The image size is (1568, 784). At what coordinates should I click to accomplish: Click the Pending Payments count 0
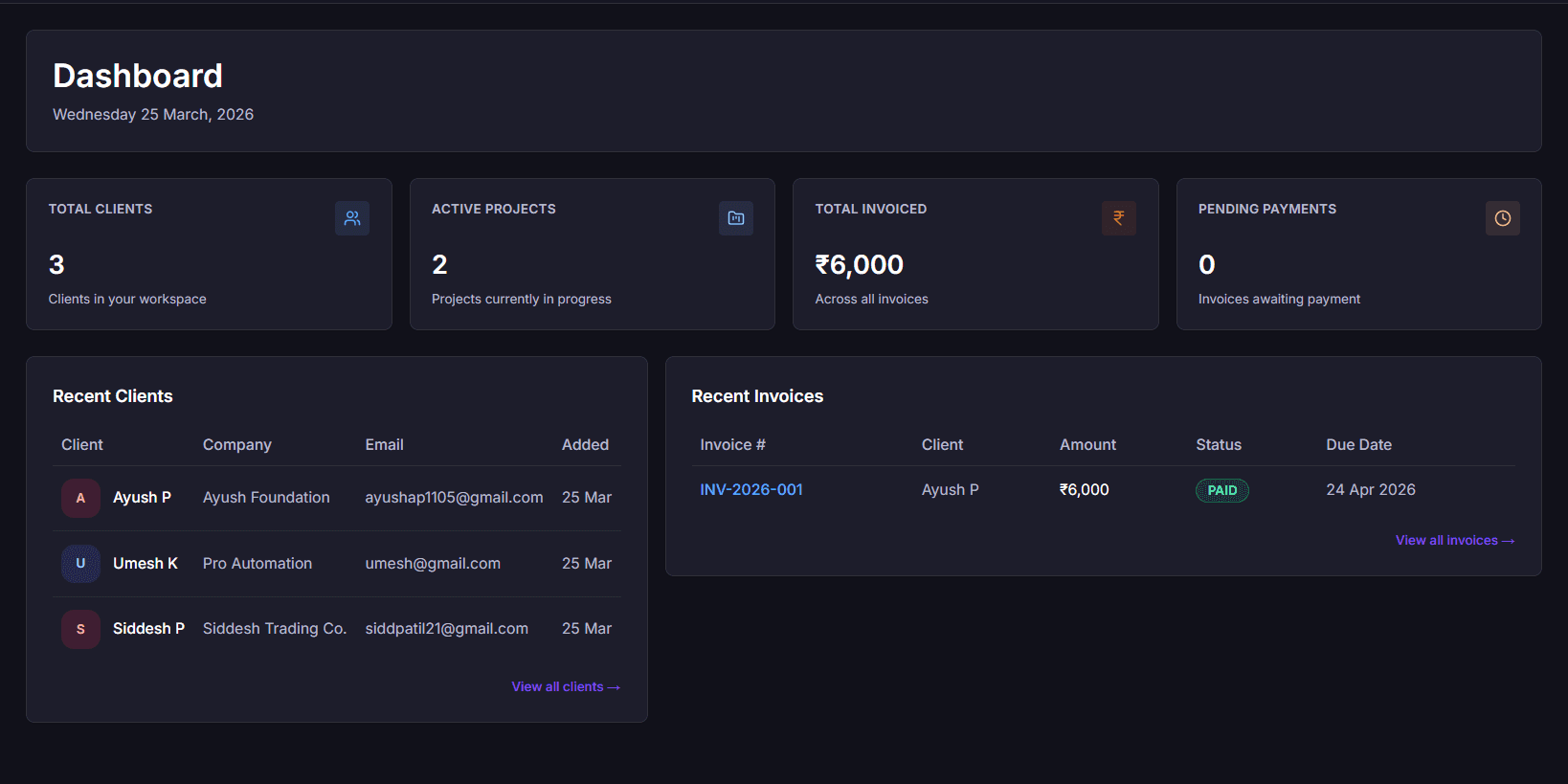point(1207,264)
